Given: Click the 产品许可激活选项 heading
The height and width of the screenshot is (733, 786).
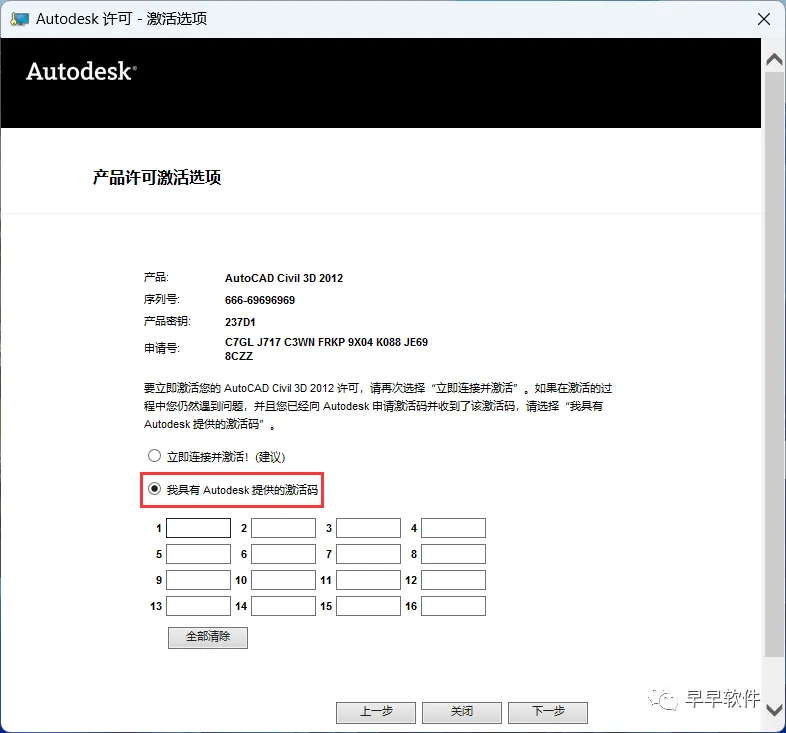Looking at the screenshot, I should 157,177.
